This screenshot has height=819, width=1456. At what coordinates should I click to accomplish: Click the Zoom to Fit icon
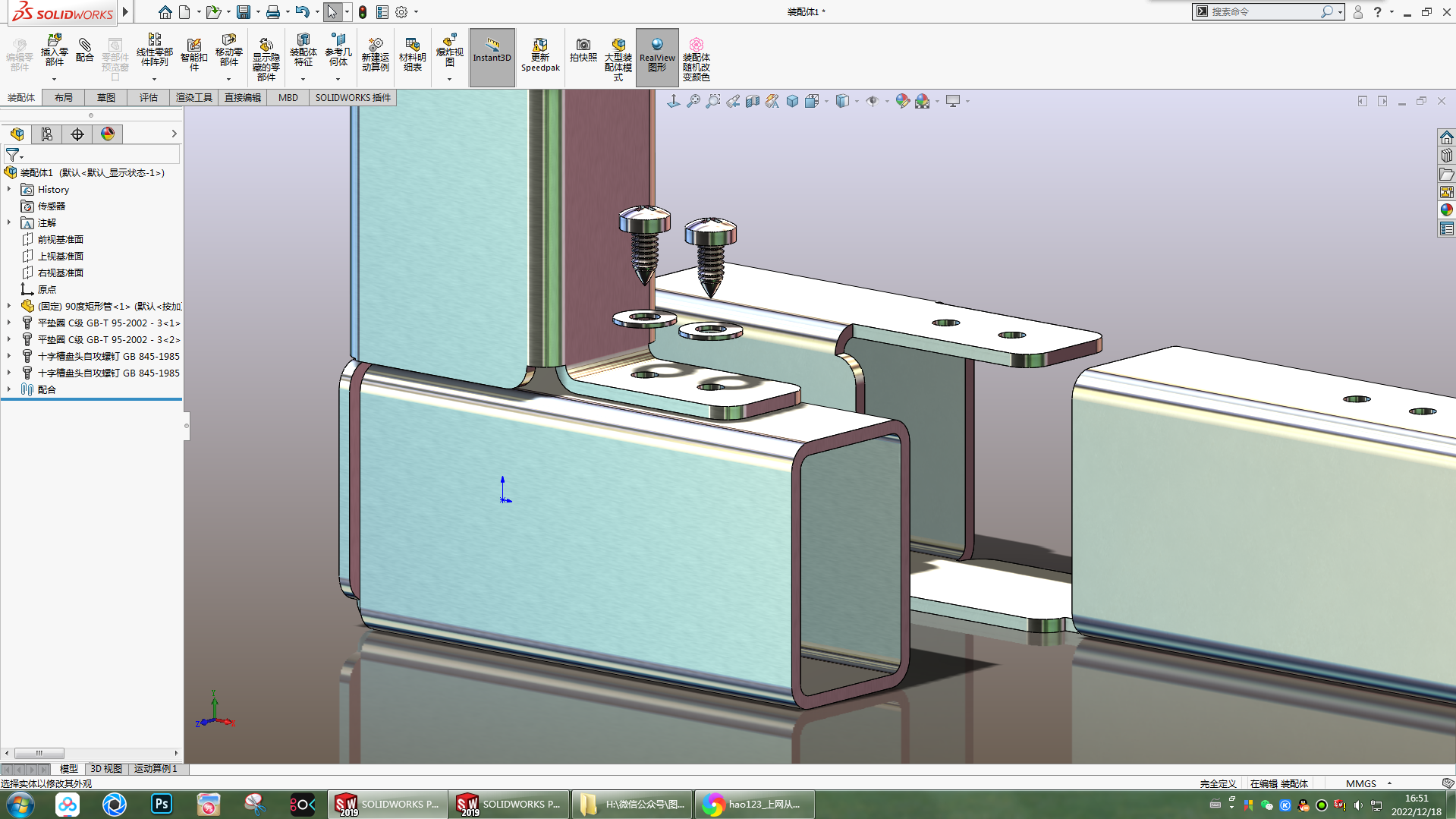(693, 101)
